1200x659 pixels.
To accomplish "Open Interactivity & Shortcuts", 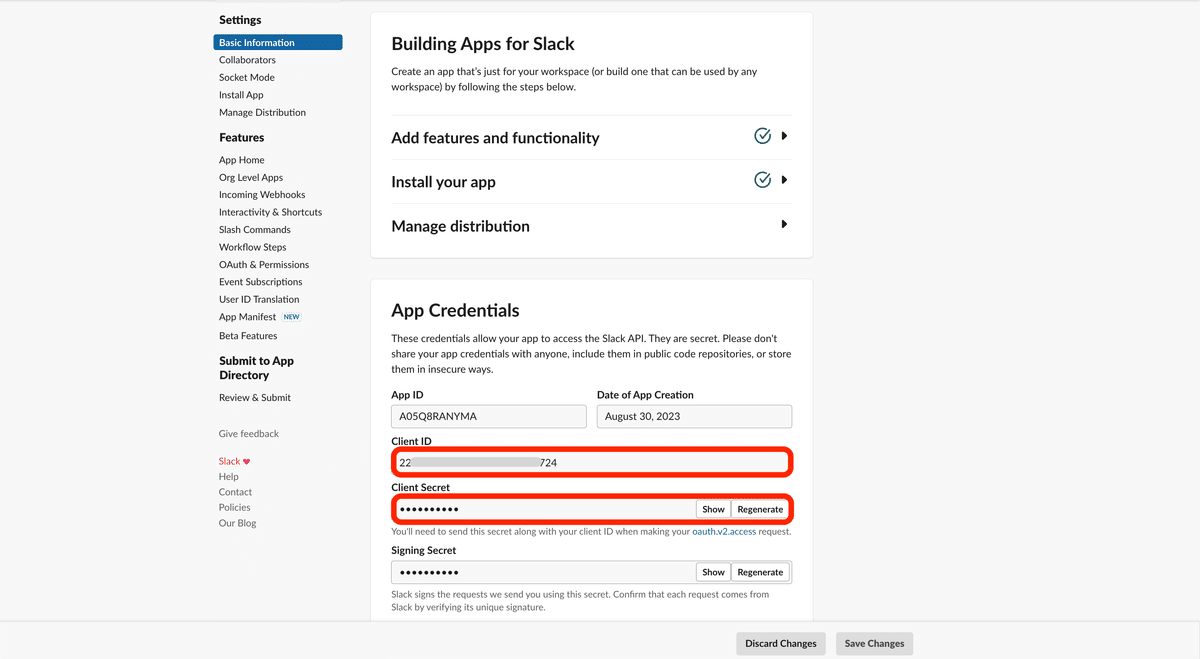I will point(270,212).
